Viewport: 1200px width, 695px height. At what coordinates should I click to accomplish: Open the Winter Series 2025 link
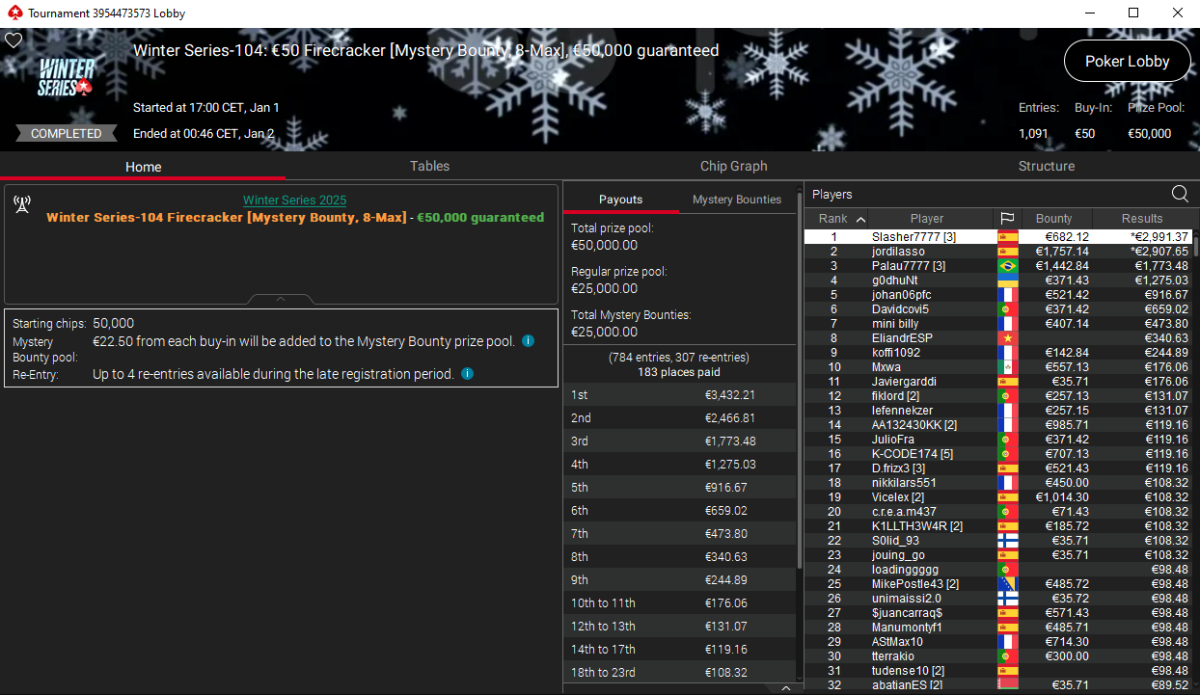(x=294, y=200)
